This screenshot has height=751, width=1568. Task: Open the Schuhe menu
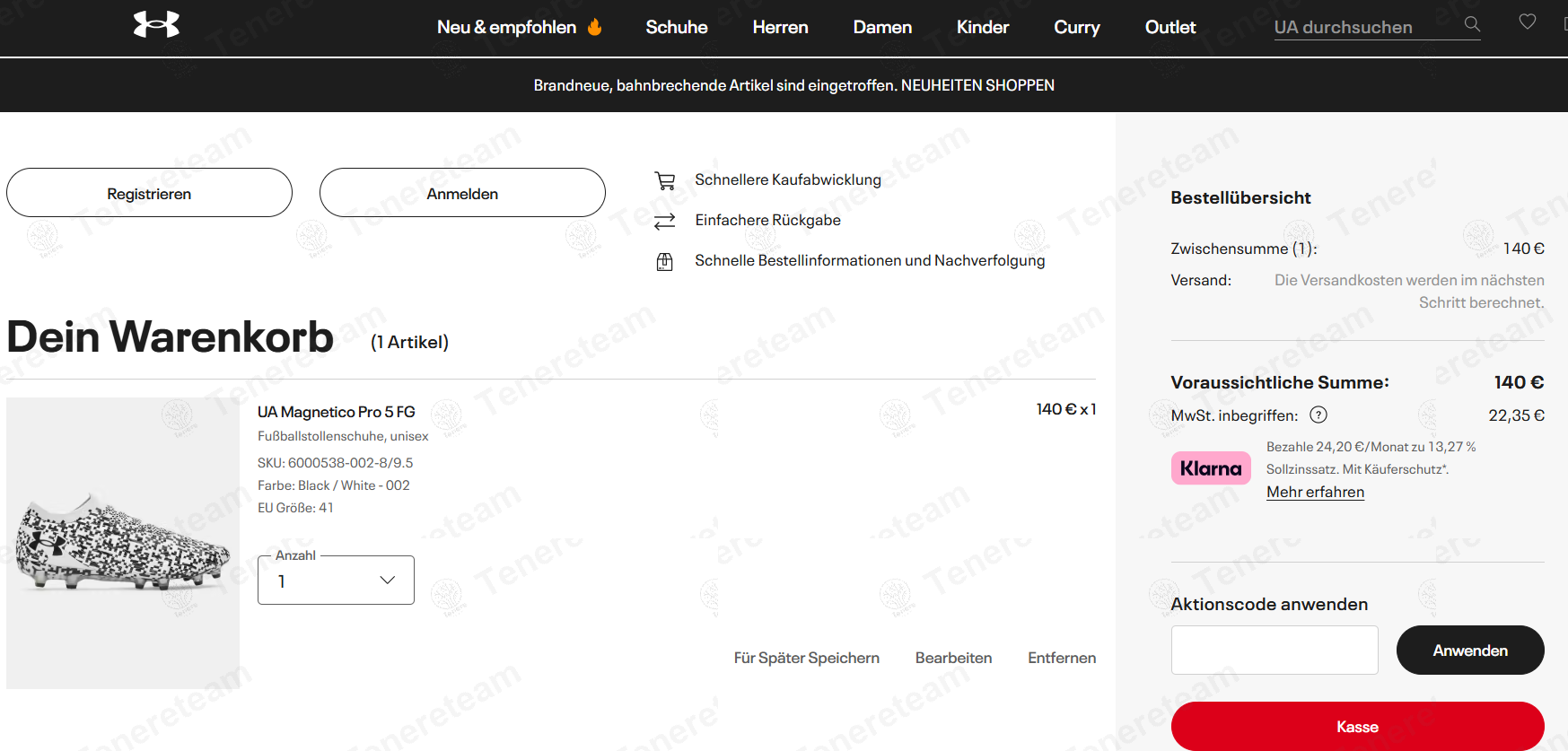(677, 27)
